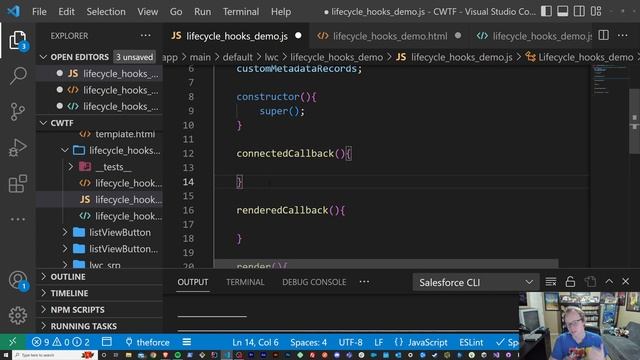
Task: Click the VS Code logo in title bar
Action: coord(13,11)
